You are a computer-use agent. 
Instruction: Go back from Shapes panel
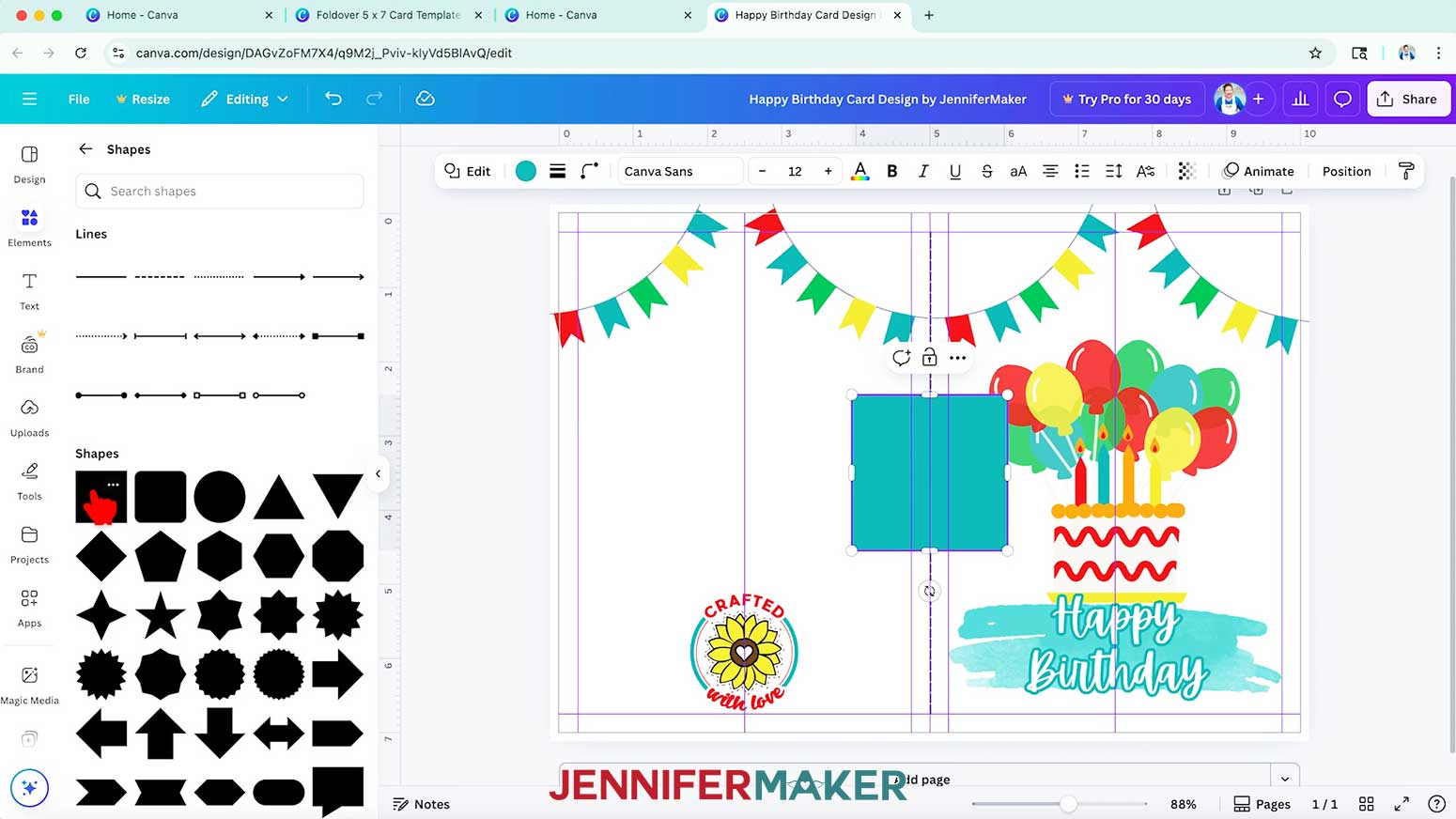click(85, 149)
